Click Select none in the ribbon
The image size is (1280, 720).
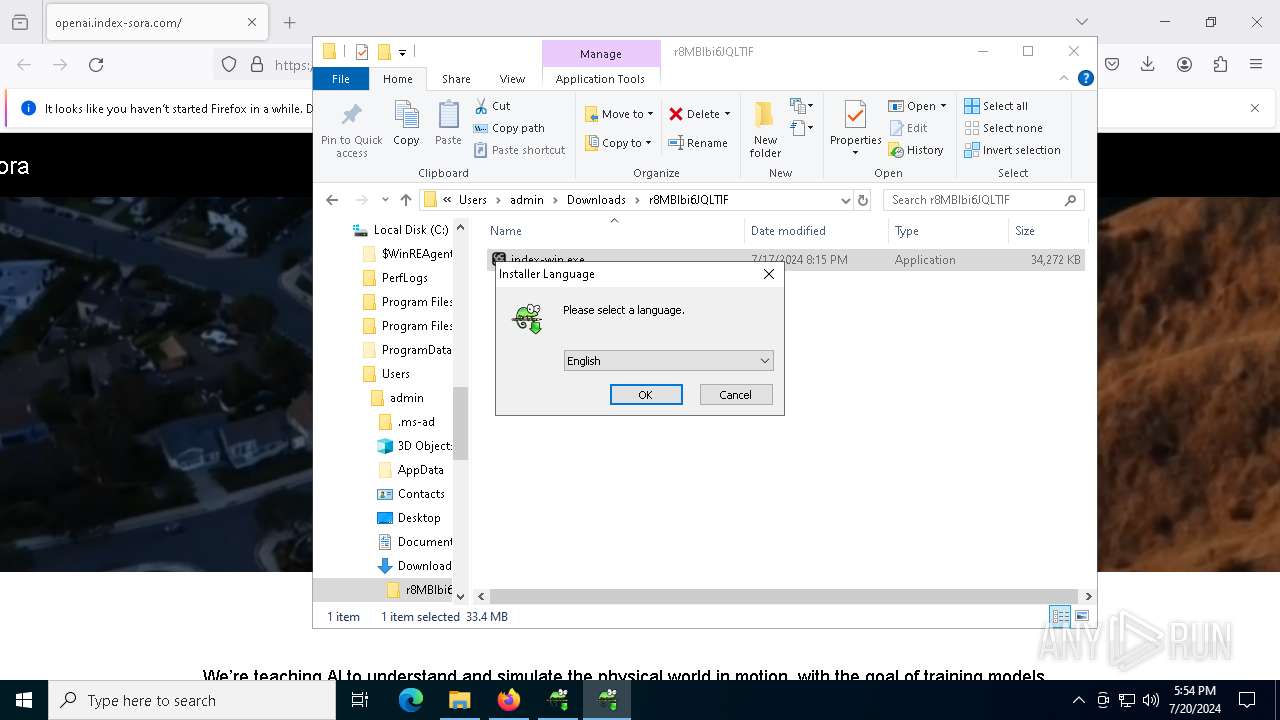1003,128
